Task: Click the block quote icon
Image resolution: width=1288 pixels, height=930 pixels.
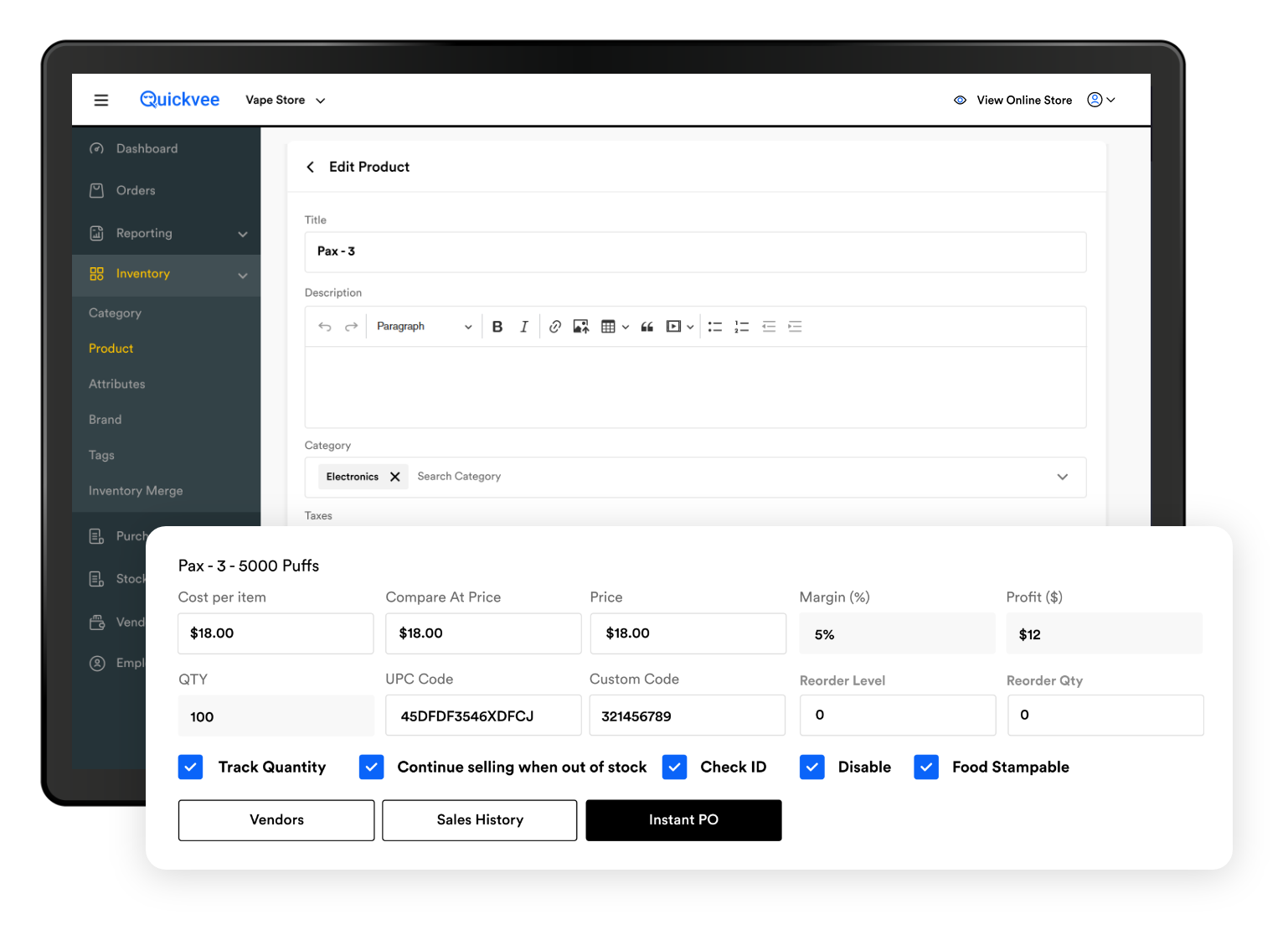Action: (647, 327)
